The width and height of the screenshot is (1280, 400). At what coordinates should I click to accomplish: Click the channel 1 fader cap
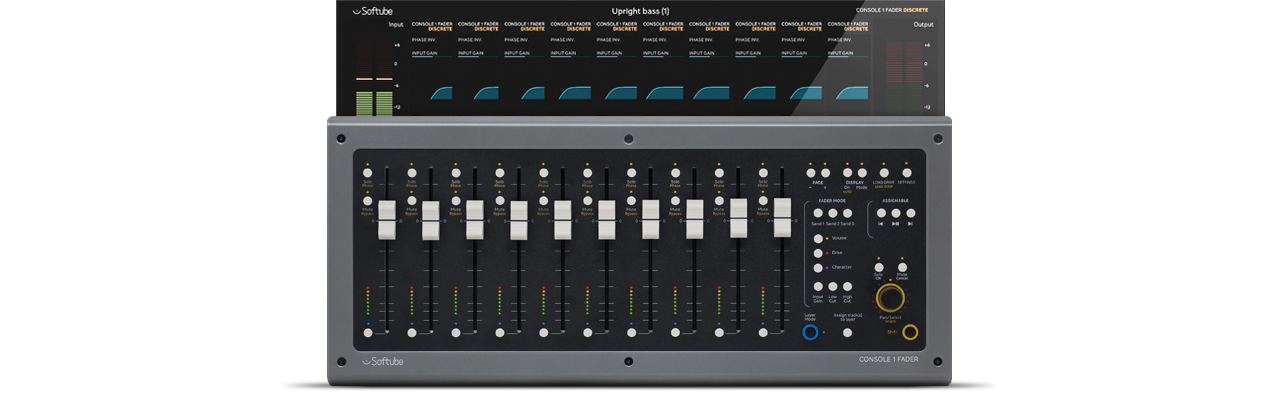click(387, 219)
